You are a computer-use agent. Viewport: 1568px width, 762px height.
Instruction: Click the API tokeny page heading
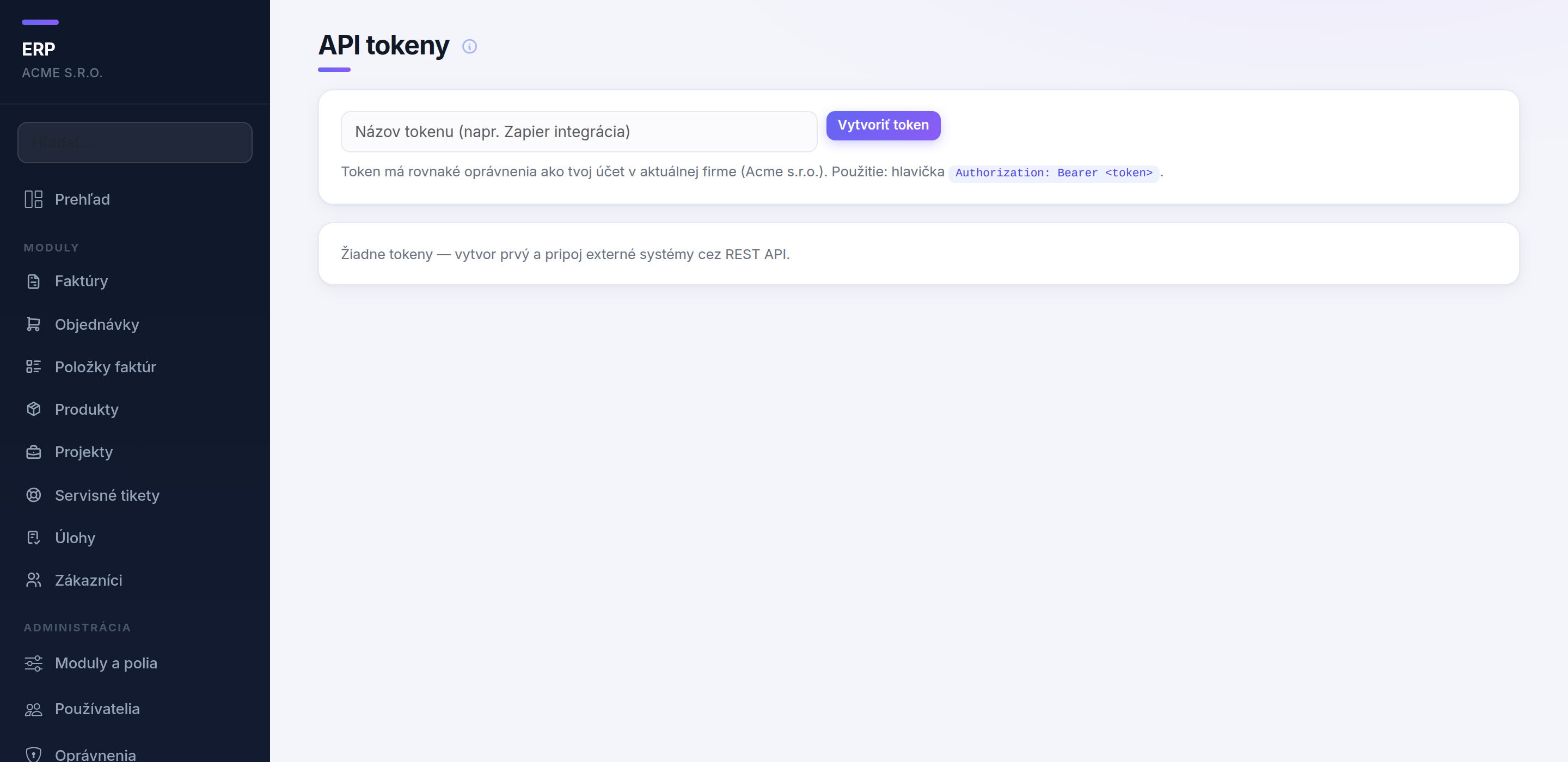pyautogui.click(x=383, y=46)
